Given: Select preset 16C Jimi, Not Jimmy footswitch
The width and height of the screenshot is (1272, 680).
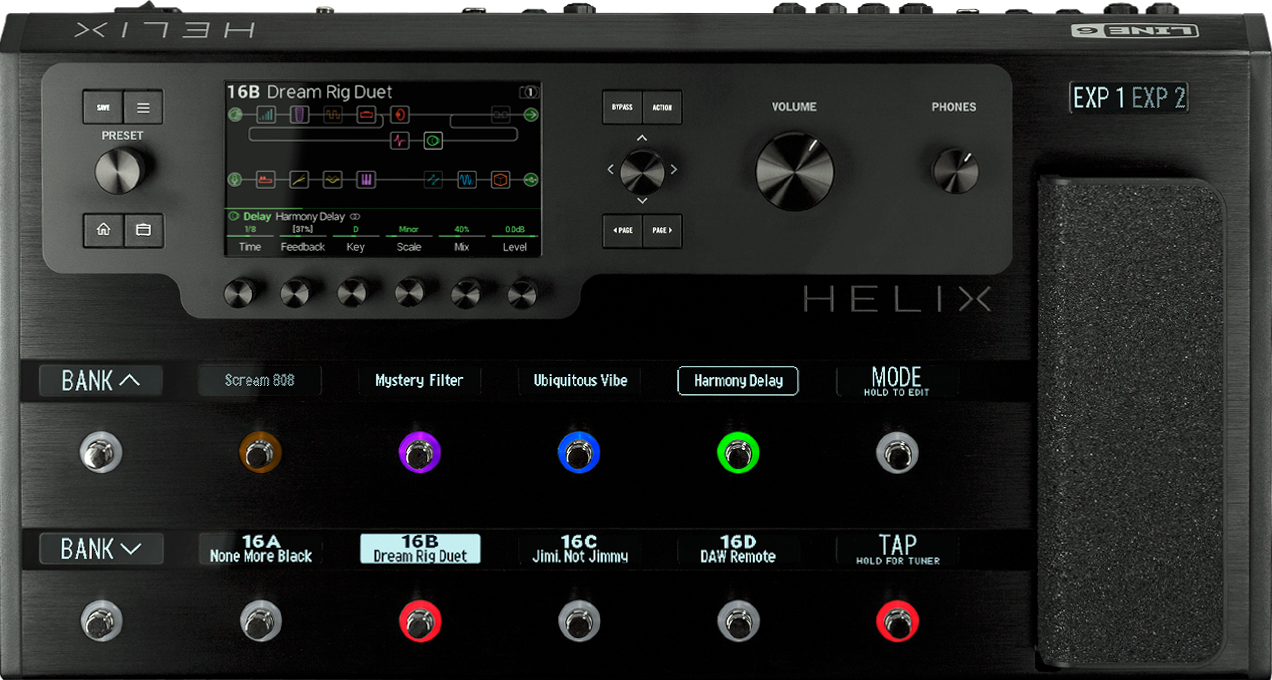Looking at the screenshot, I should (579, 622).
